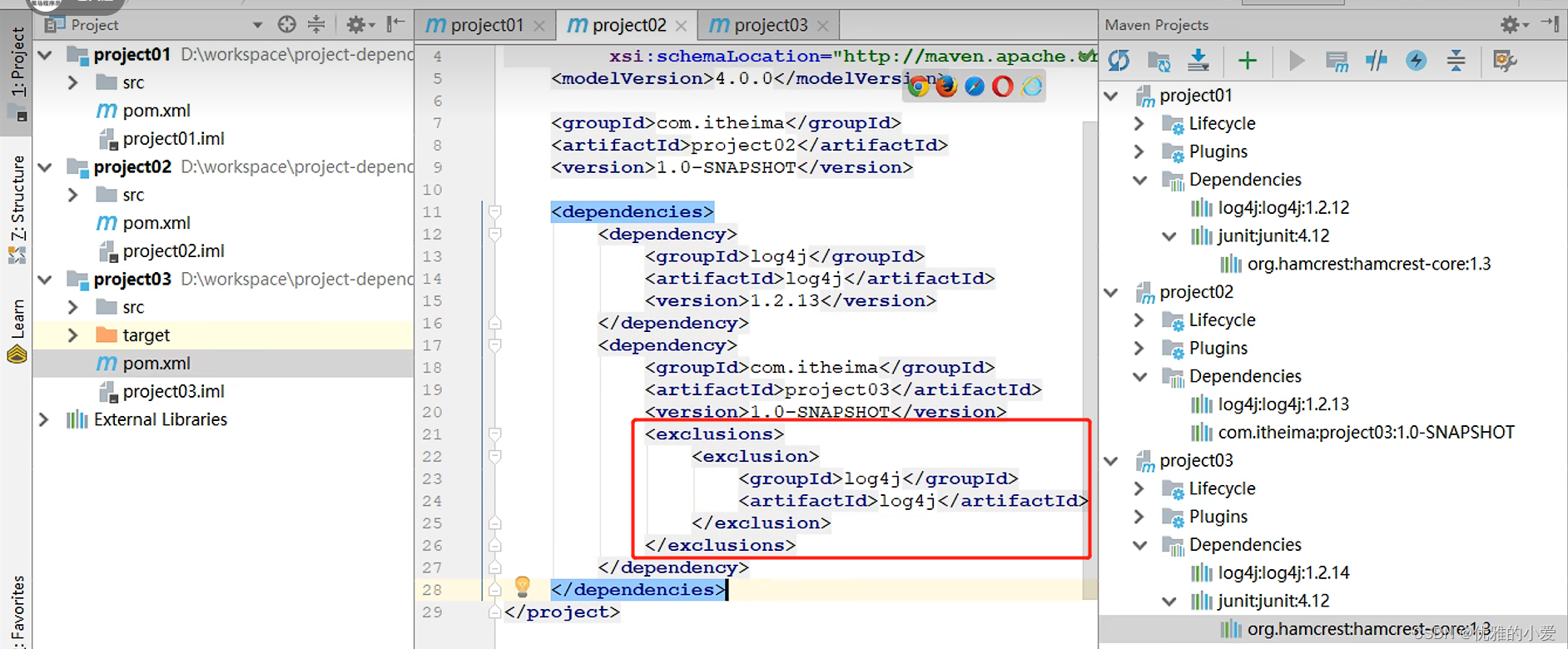Open in Opera browser icon

(1003, 87)
